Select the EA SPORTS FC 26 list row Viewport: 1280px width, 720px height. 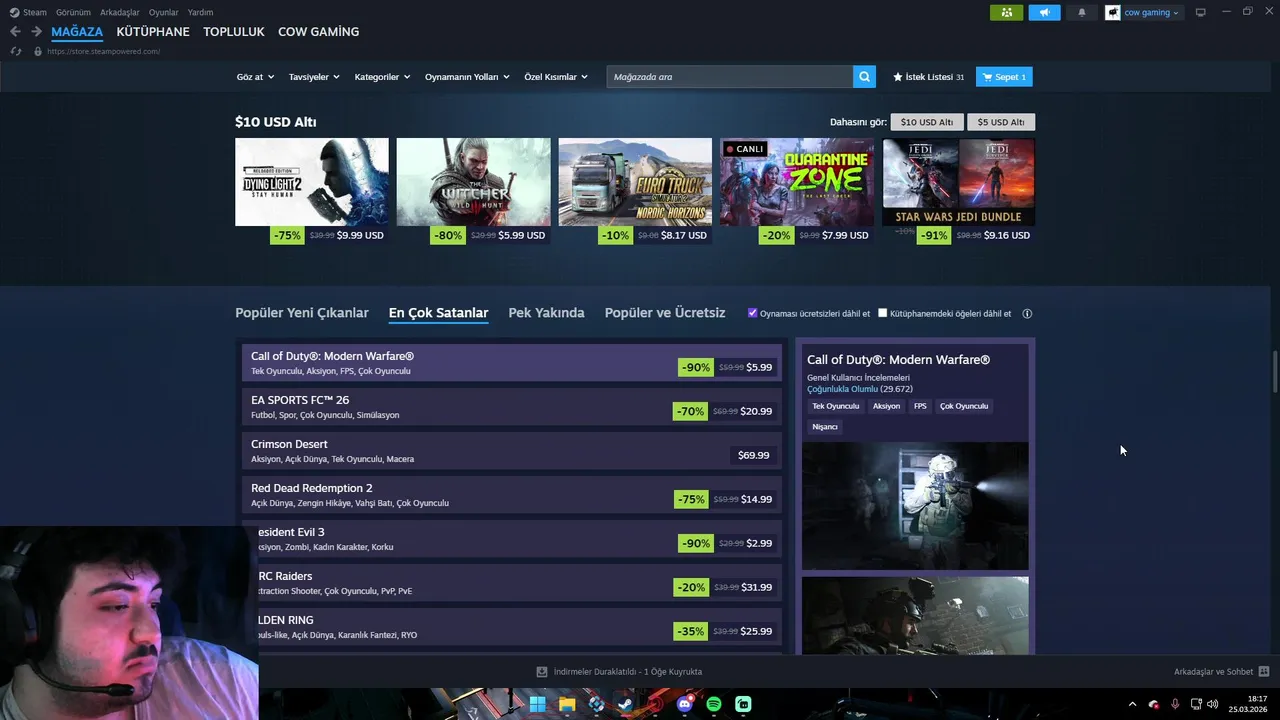tap(511, 407)
